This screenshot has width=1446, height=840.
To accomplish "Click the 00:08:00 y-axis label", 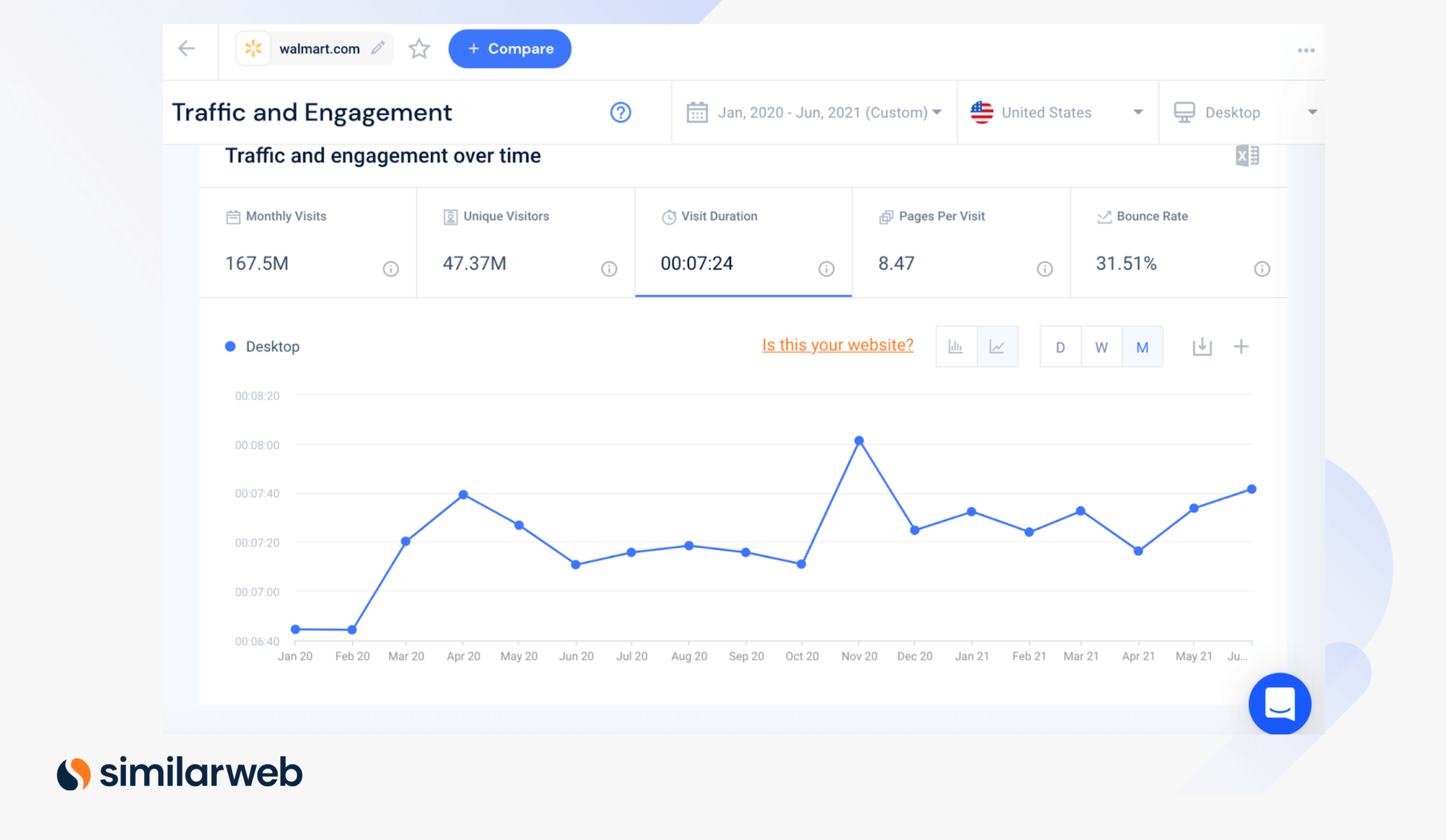I will pos(257,445).
